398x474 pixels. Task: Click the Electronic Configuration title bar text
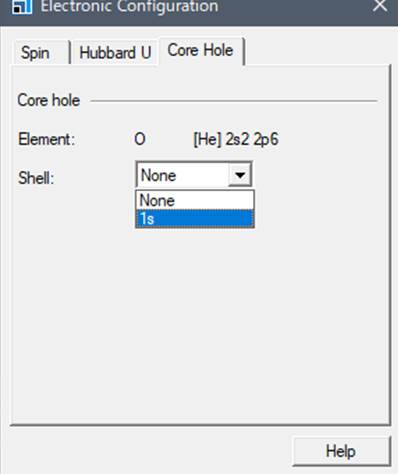pyautogui.click(x=130, y=6)
